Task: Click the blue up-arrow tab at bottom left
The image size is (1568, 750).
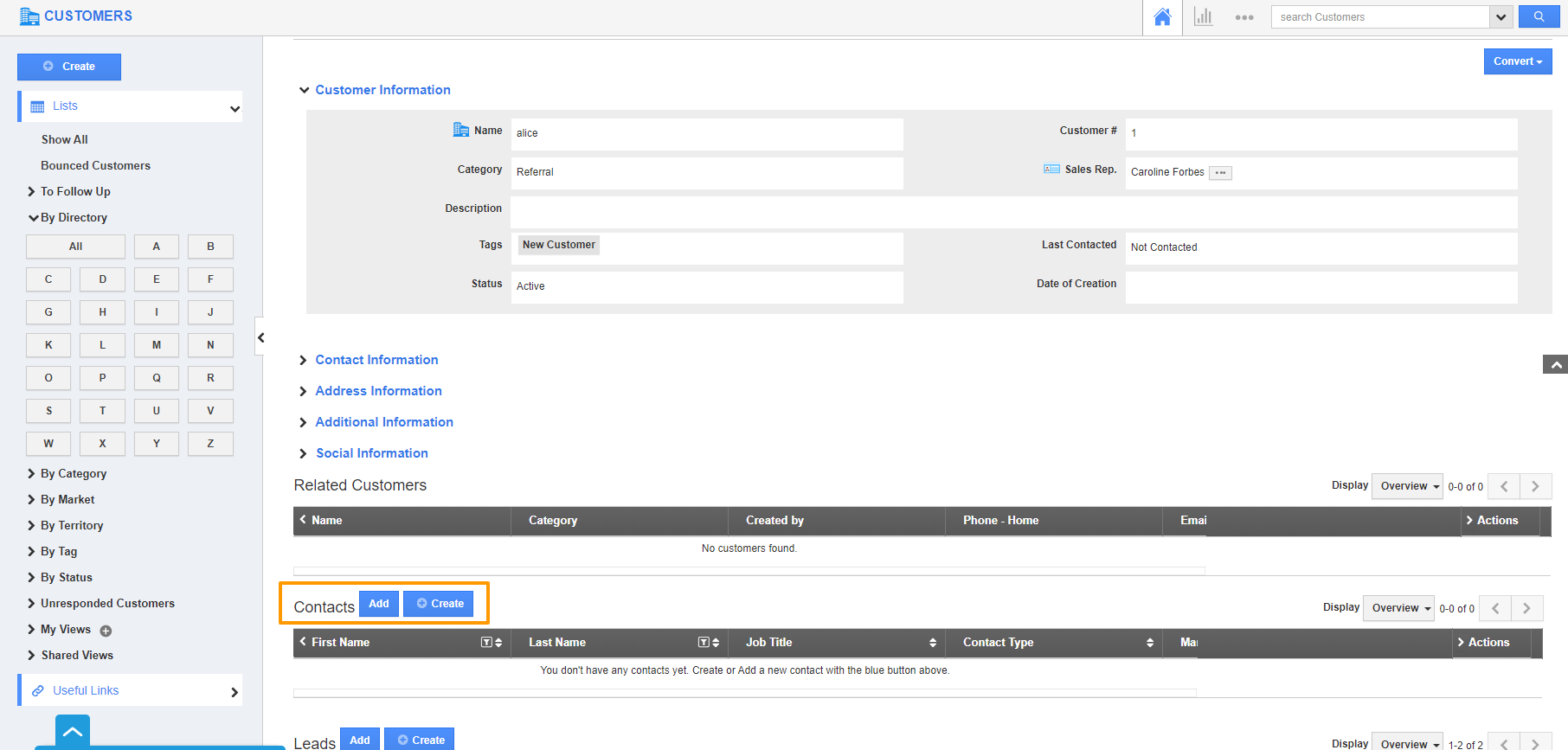Action: pos(73,731)
